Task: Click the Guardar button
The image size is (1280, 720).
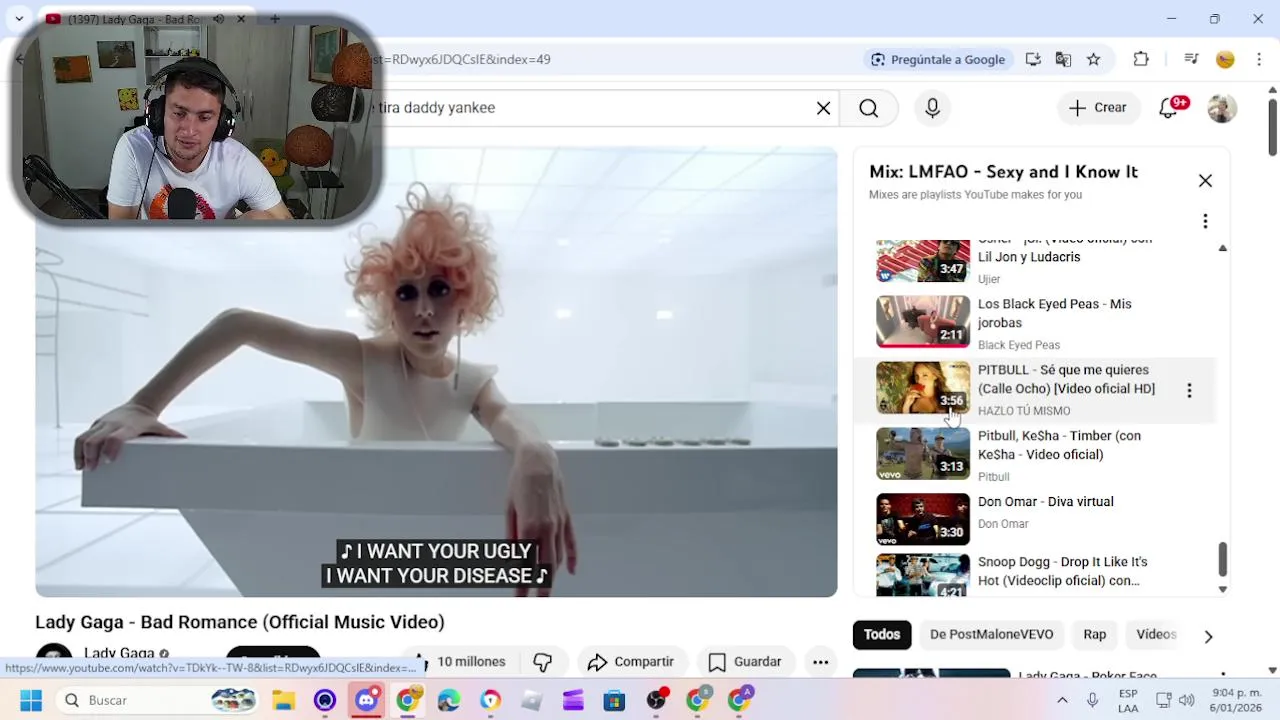Action: 745,661
